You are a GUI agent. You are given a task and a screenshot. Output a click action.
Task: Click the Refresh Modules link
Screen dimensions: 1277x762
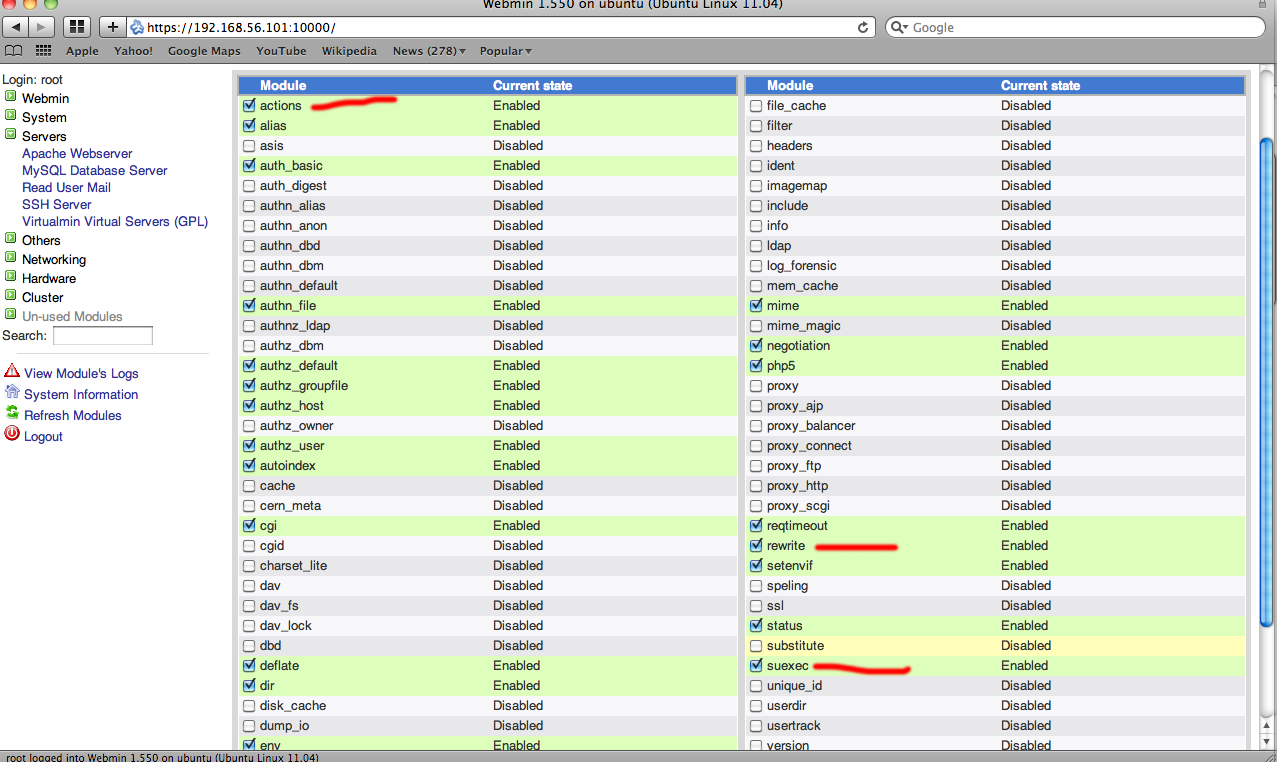(73, 415)
